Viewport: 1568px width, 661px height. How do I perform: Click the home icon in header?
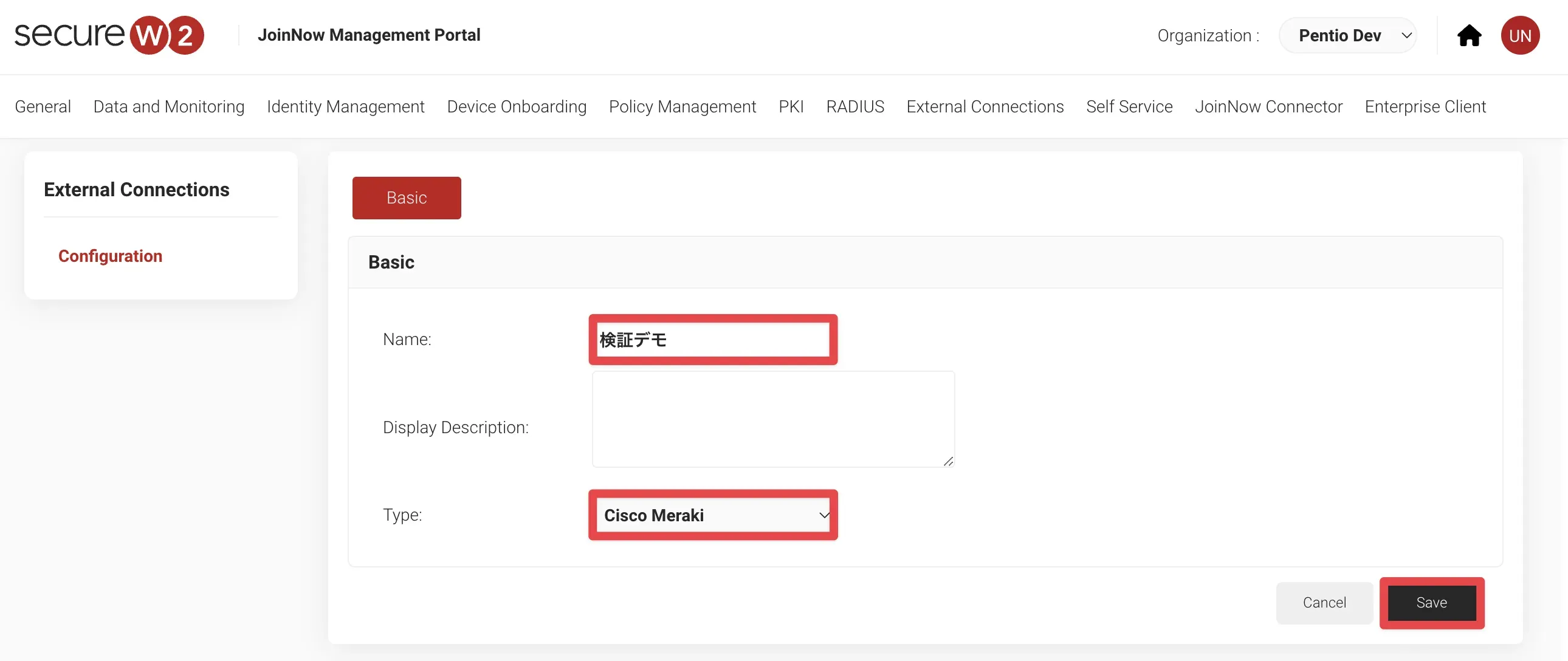coord(1469,36)
